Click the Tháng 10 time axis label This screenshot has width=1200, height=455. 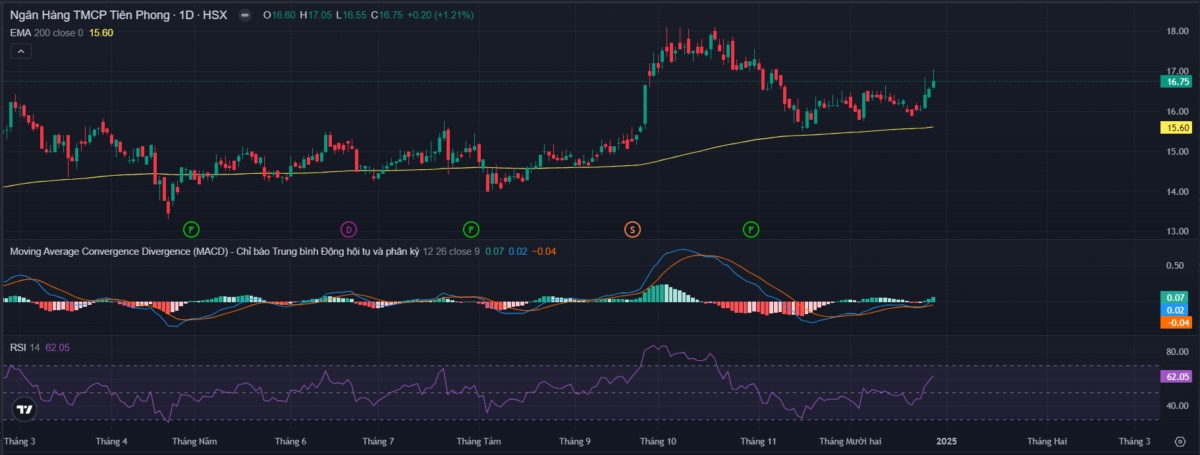click(x=658, y=441)
